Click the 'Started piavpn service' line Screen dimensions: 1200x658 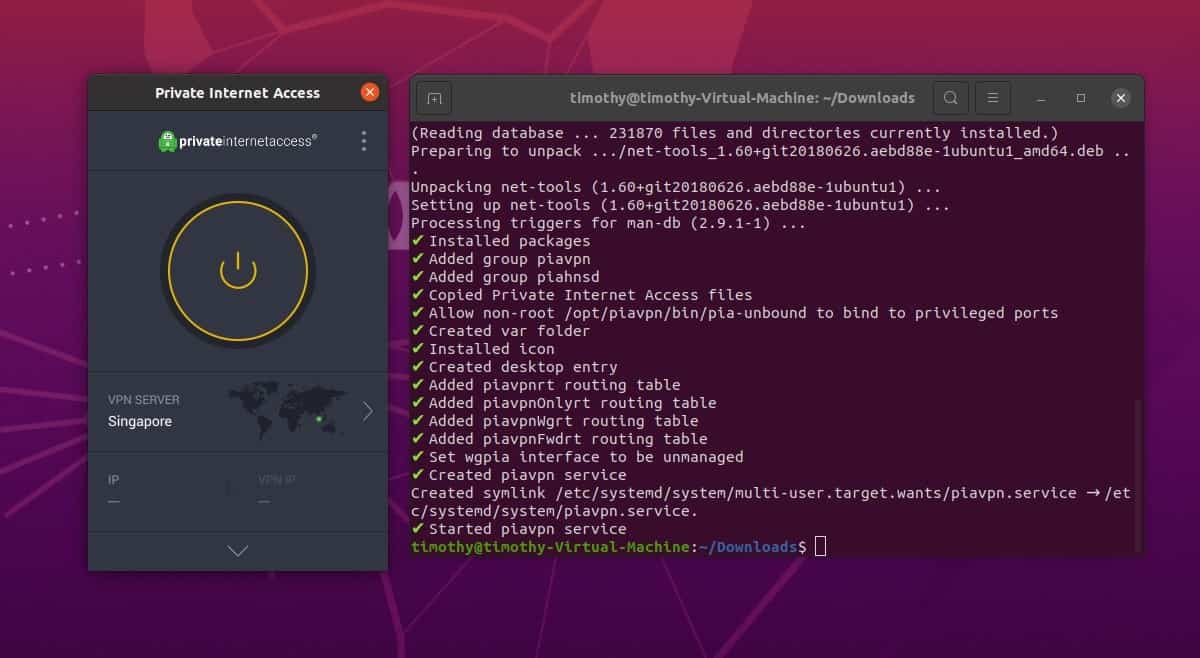[519, 528]
